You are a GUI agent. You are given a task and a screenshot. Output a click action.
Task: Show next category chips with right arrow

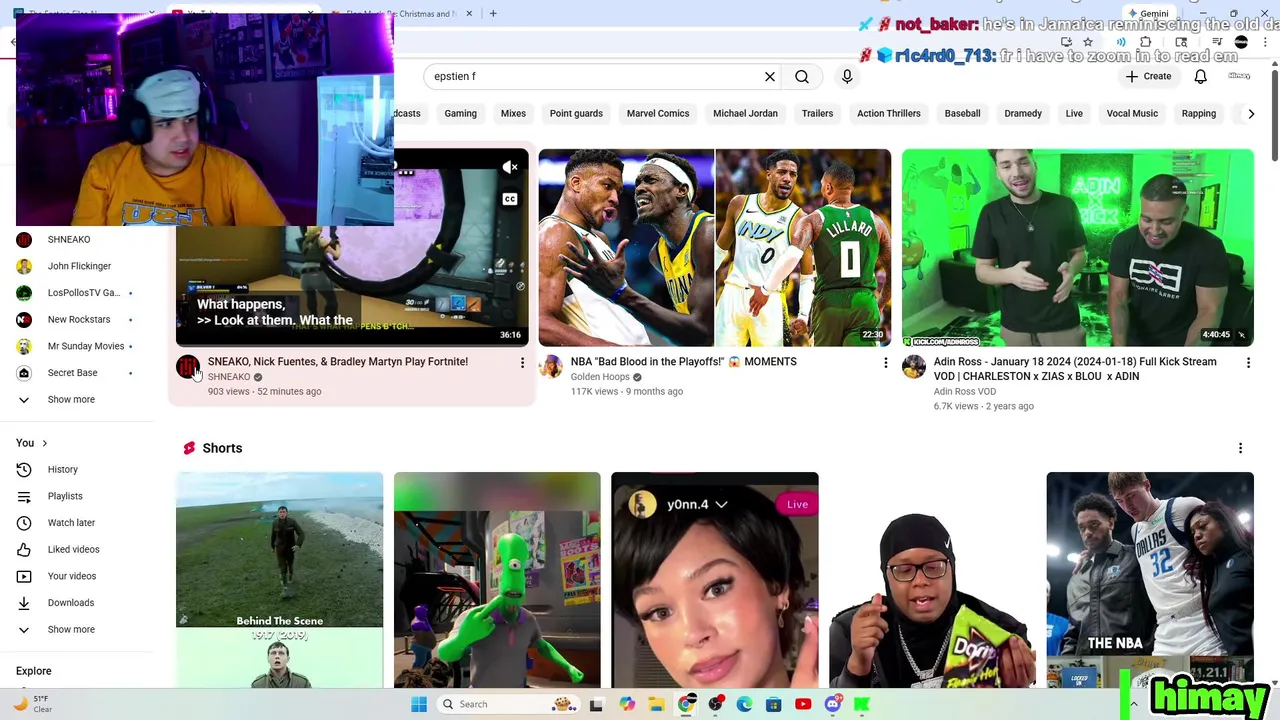1250,114
